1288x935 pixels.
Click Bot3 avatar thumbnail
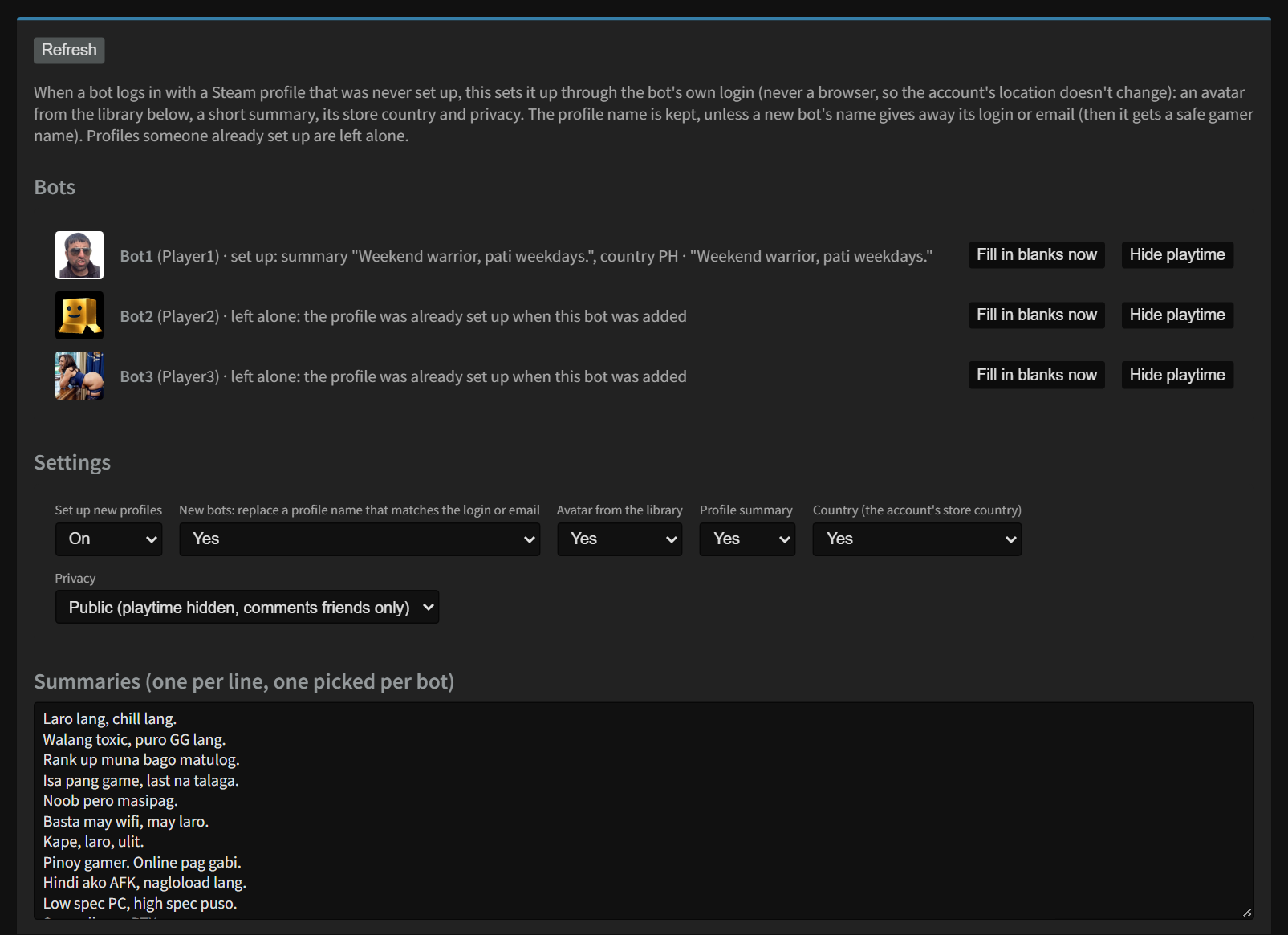(x=79, y=376)
